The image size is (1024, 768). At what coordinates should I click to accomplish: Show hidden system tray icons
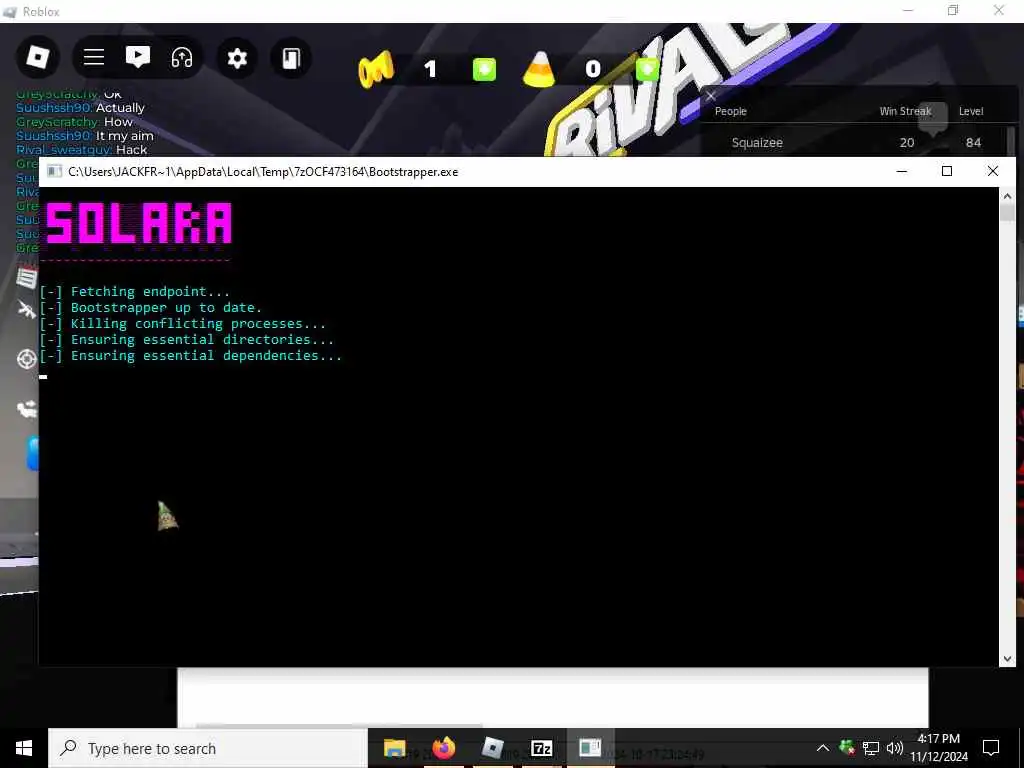tap(823, 748)
